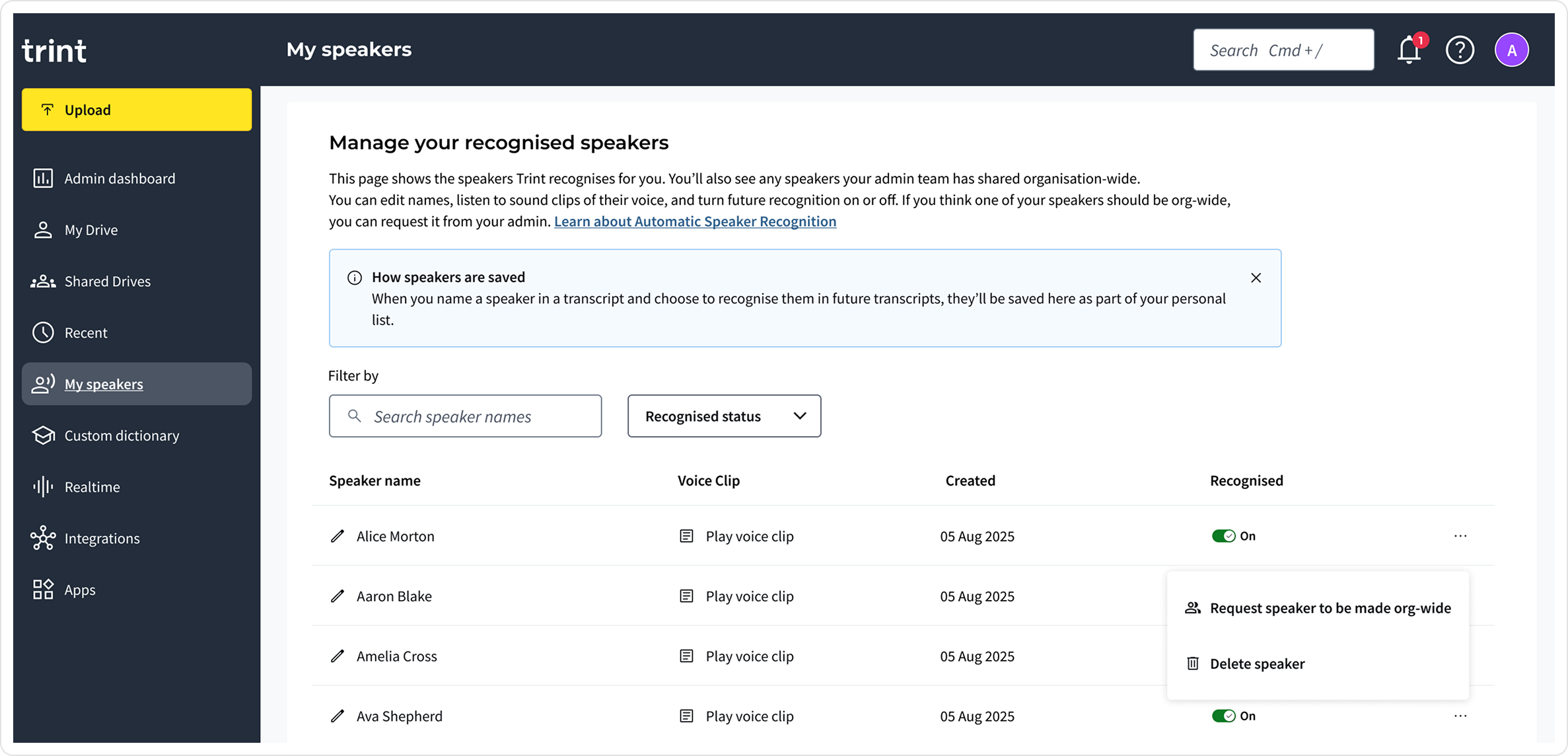Open the notifications bell icon
The image size is (1568, 756).
1409,50
